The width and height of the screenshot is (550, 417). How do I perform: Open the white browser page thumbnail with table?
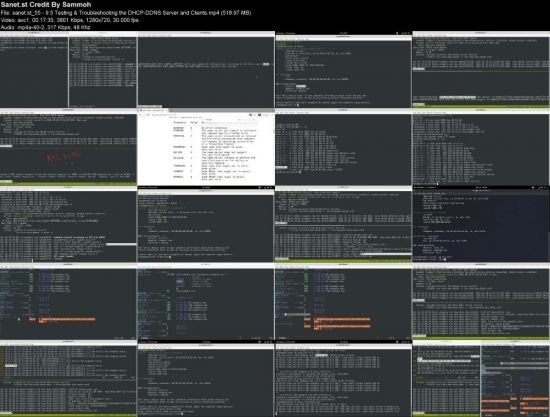tap(206, 147)
